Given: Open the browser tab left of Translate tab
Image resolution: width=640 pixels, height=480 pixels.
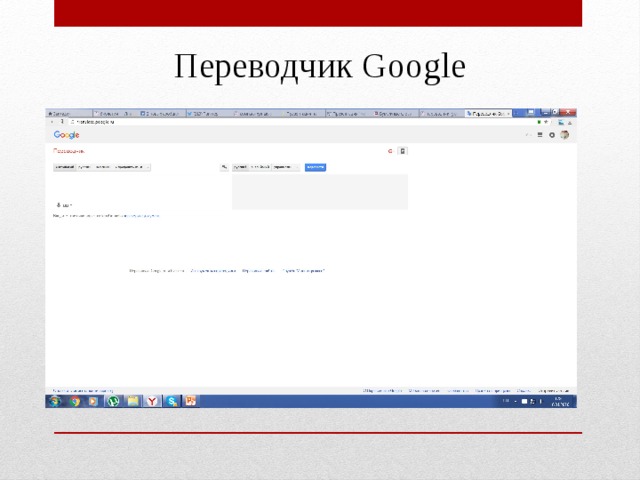Looking at the screenshot, I should (442, 113).
